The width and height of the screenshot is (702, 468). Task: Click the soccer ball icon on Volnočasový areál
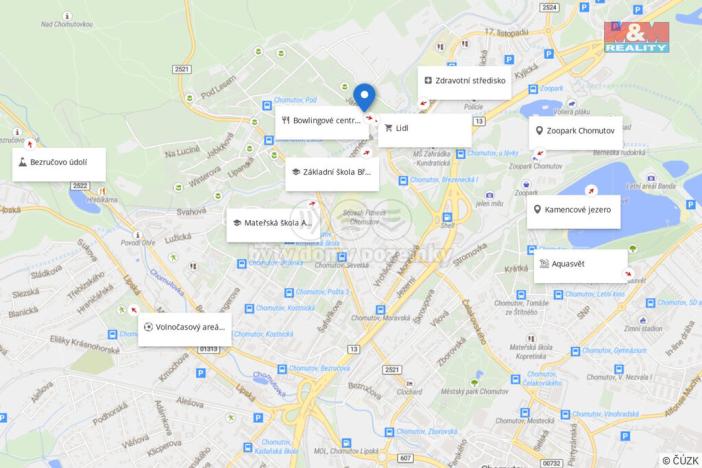(148, 327)
